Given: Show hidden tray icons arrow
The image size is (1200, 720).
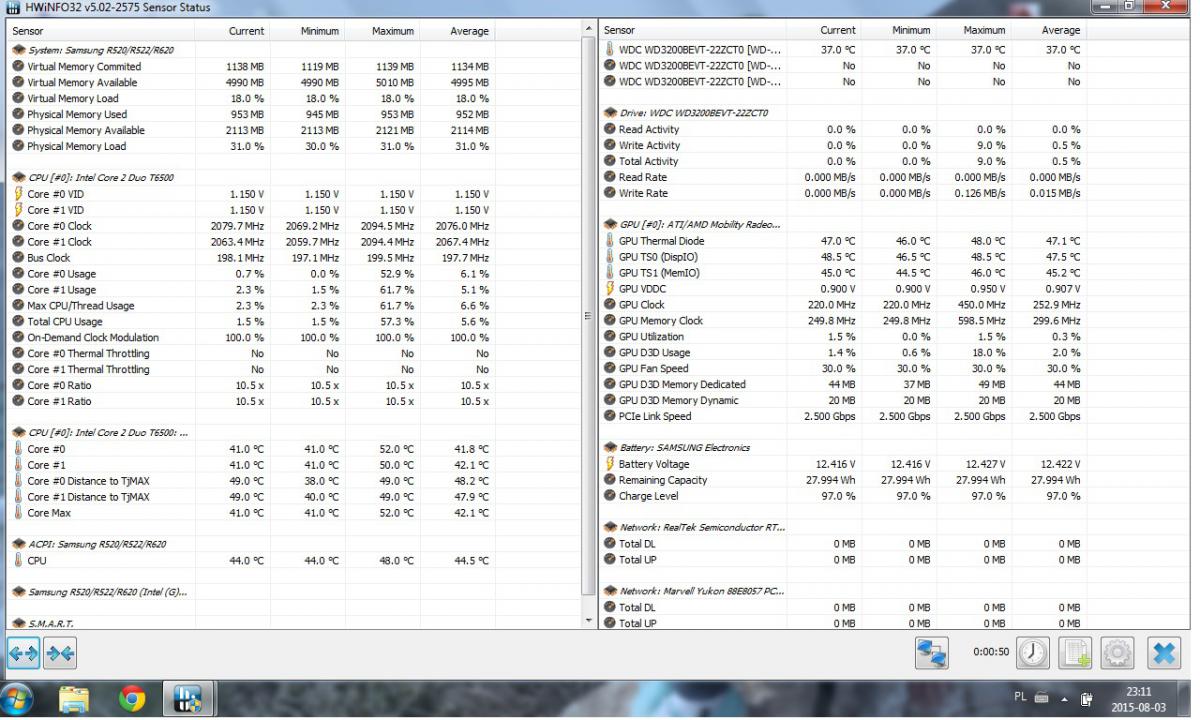Looking at the screenshot, I should click(1063, 698).
